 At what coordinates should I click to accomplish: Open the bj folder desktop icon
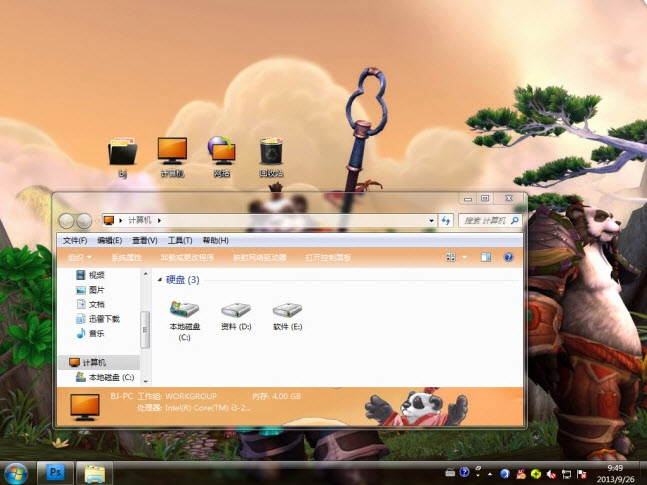tap(123, 157)
